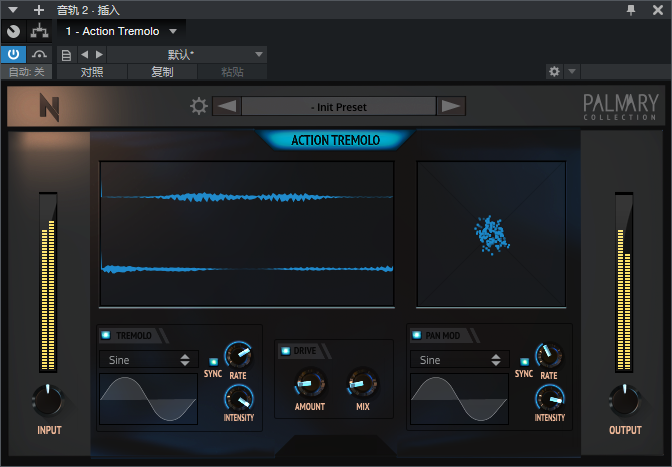Step Pan Mod waveform with up/down arrows
Screen dimensions: 672x467
point(496,360)
